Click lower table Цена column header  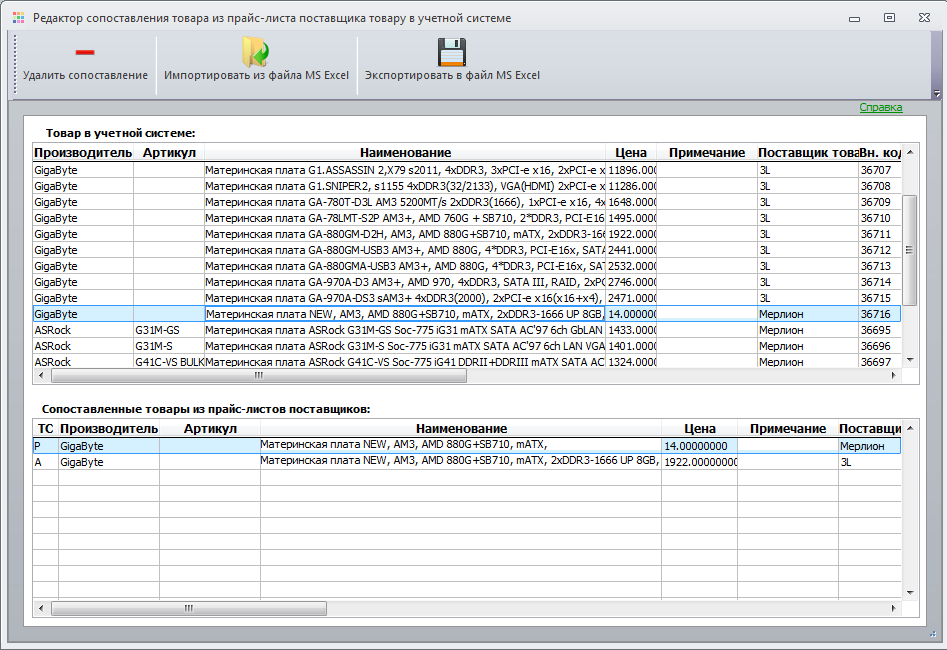coord(699,429)
